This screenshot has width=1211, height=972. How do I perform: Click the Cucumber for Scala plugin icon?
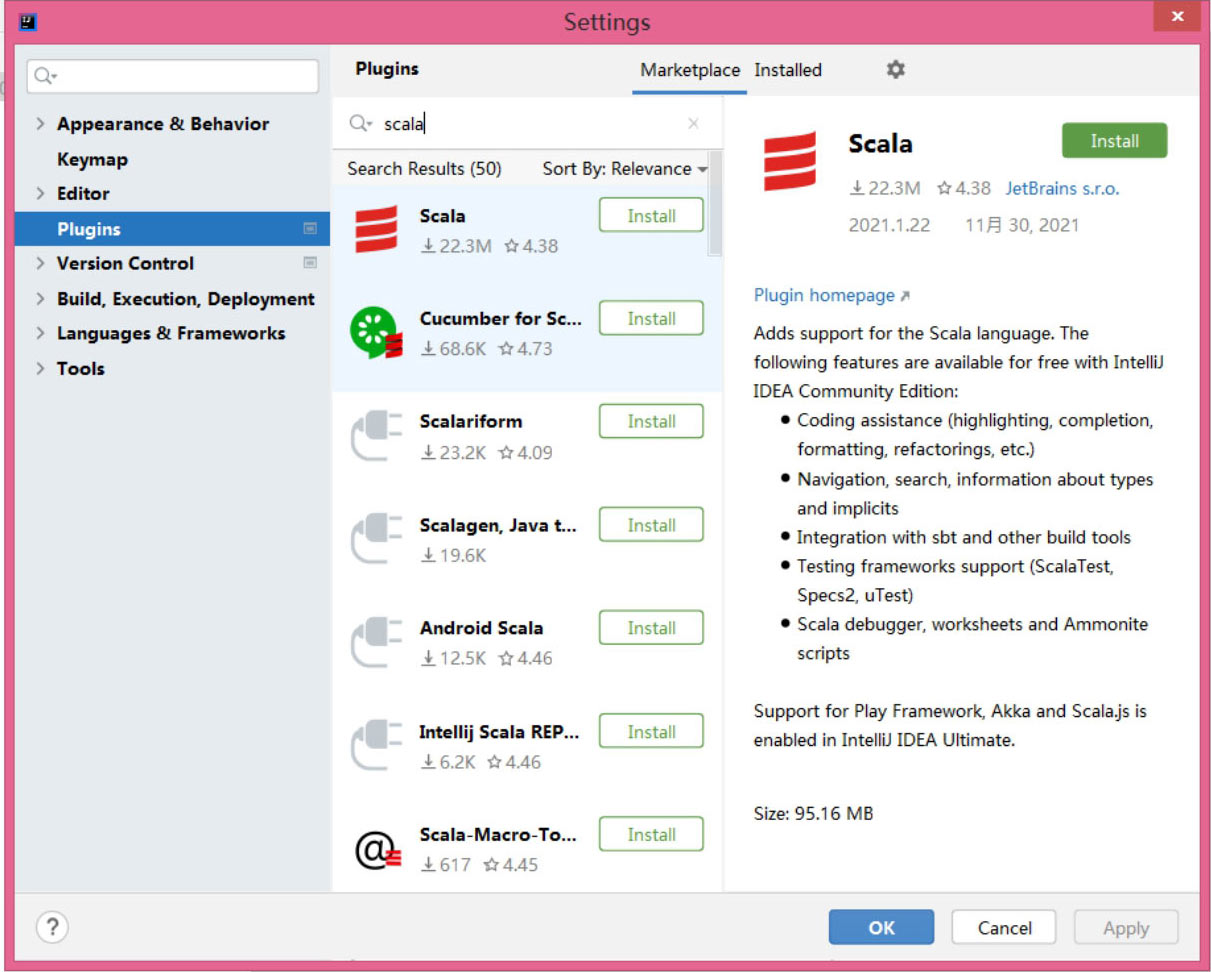pyautogui.click(x=376, y=333)
